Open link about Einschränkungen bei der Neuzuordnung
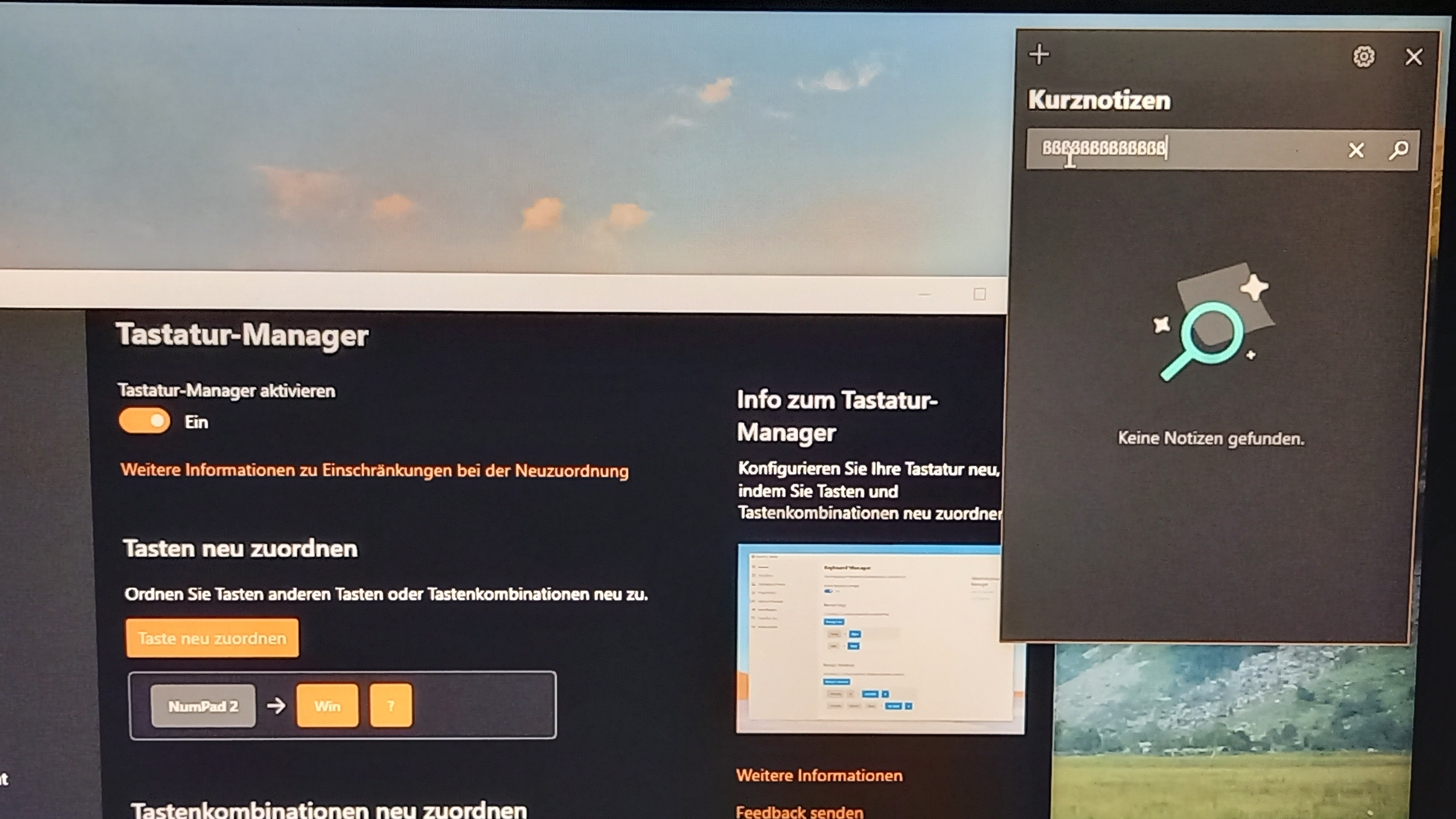 [374, 470]
